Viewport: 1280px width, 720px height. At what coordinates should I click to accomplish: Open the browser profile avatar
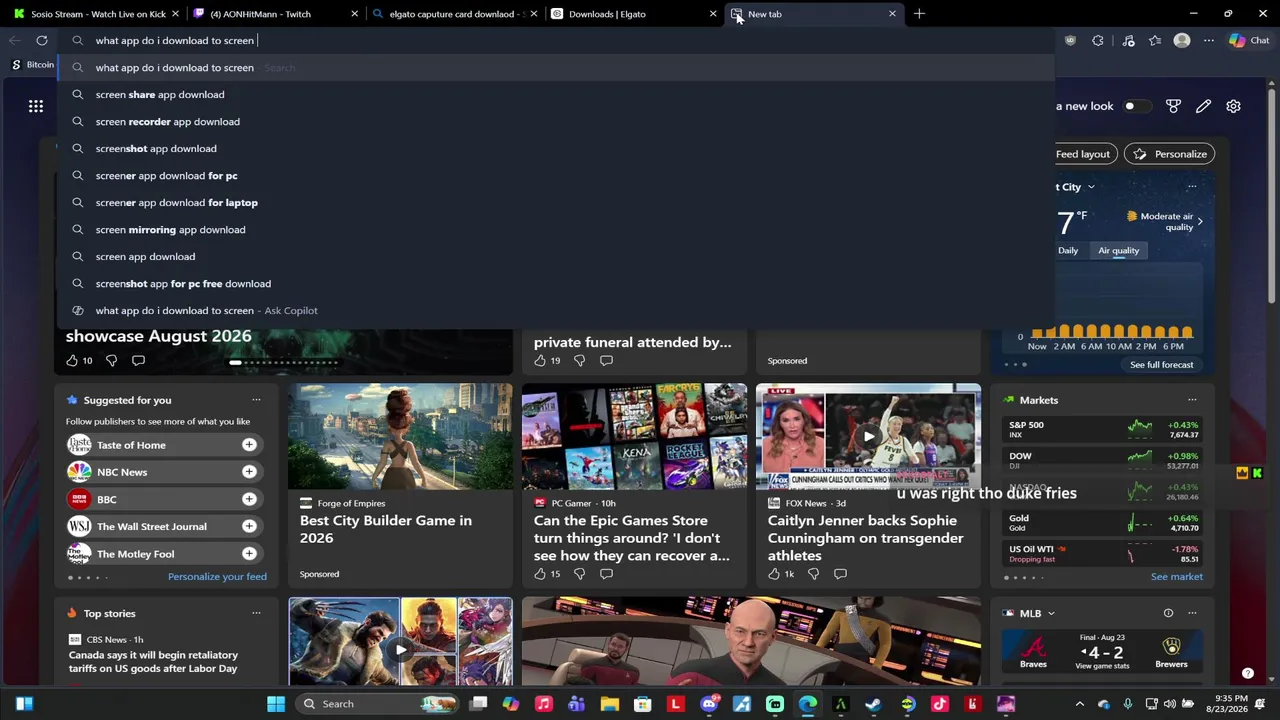point(1182,40)
